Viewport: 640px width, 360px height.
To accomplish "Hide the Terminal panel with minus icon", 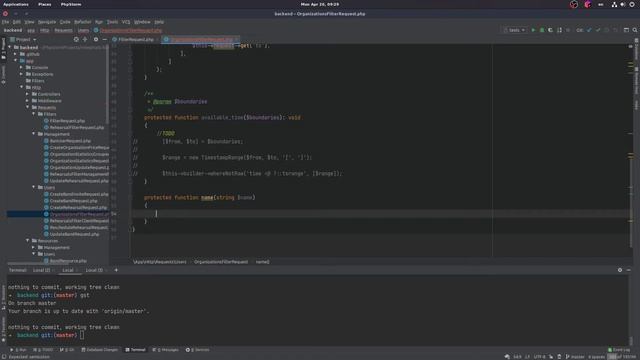I will coord(629,270).
